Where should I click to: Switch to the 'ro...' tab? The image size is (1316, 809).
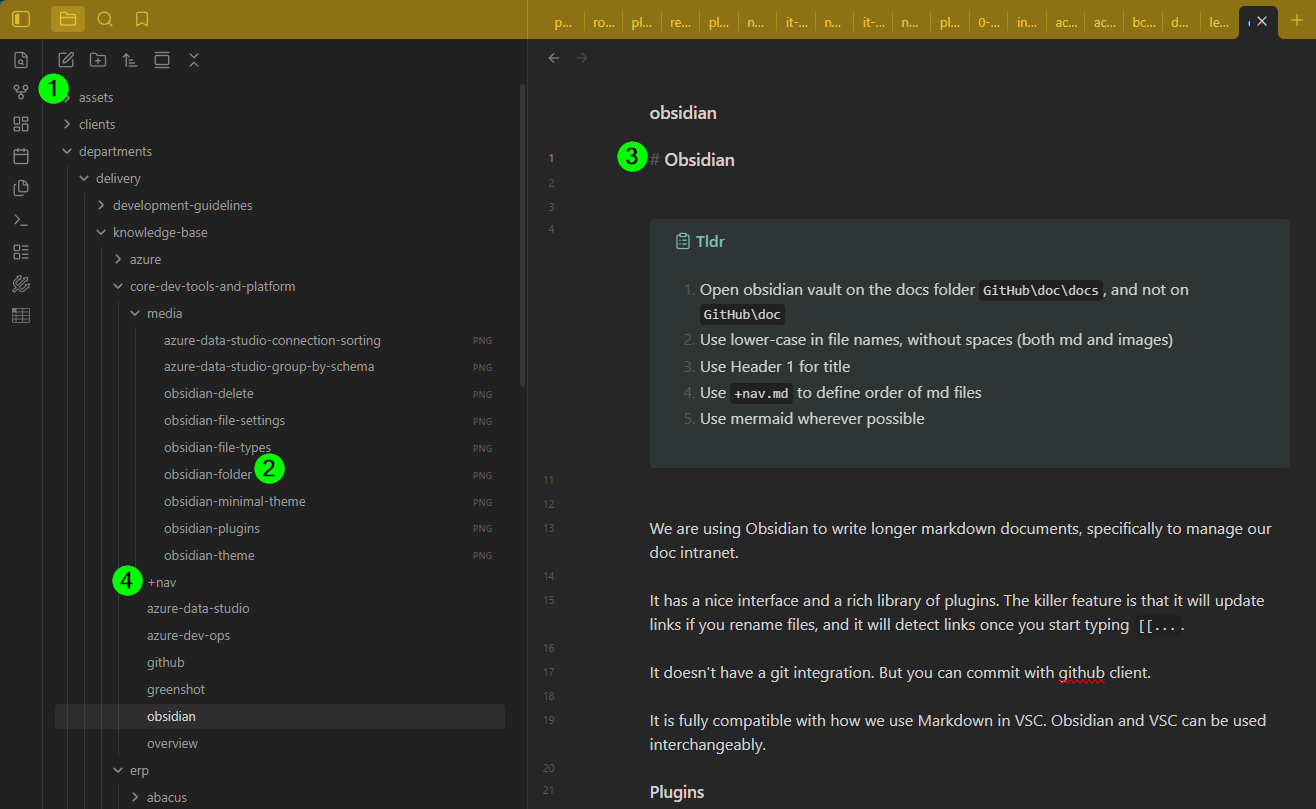click(603, 21)
